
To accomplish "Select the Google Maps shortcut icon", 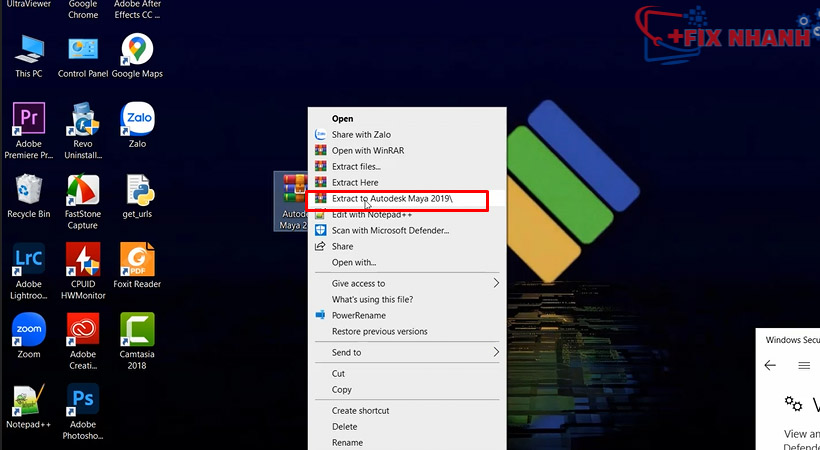I will (x=137, y=56).
